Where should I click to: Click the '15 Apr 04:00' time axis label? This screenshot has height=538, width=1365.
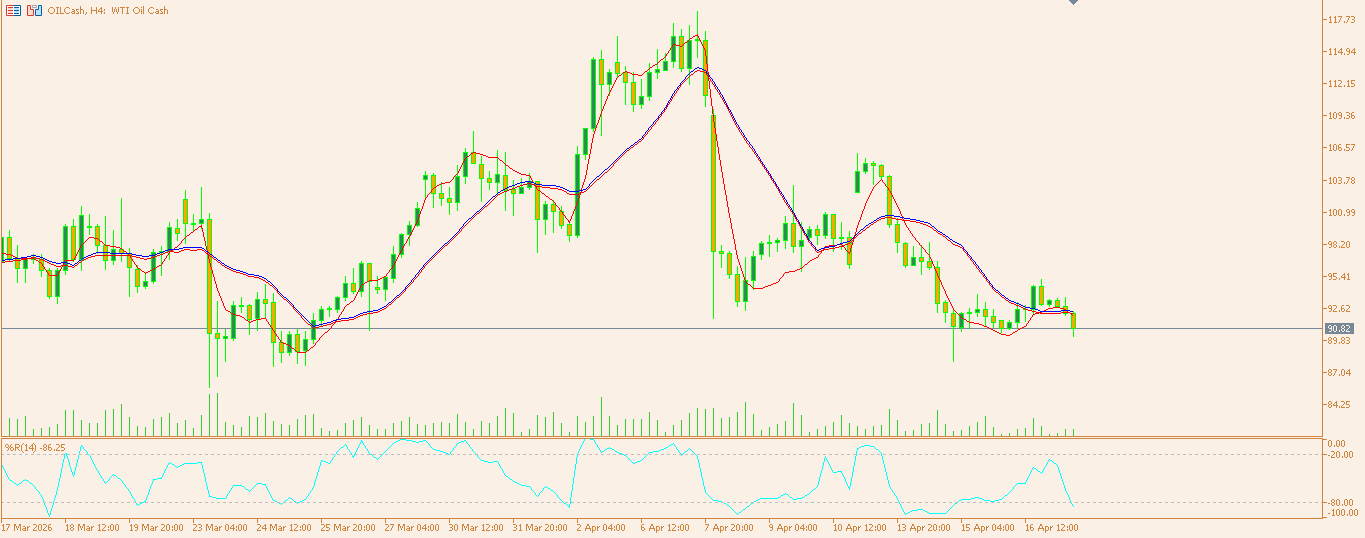pos(989,527)
